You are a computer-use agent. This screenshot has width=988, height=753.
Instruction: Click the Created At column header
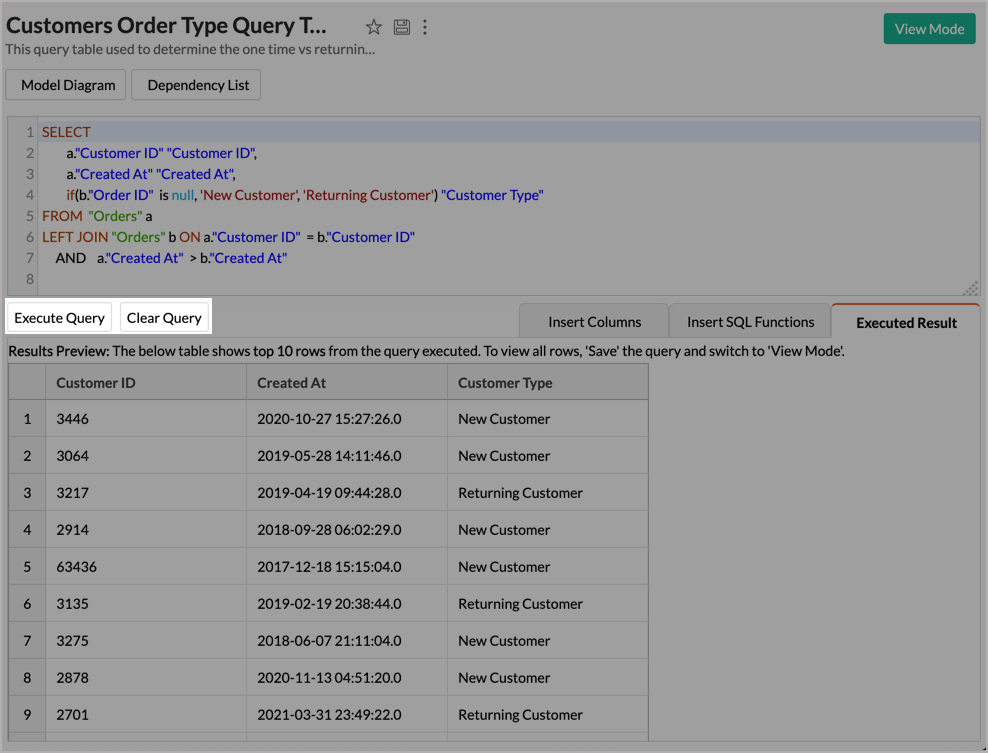pyautogui.click(x=291, y=383)
